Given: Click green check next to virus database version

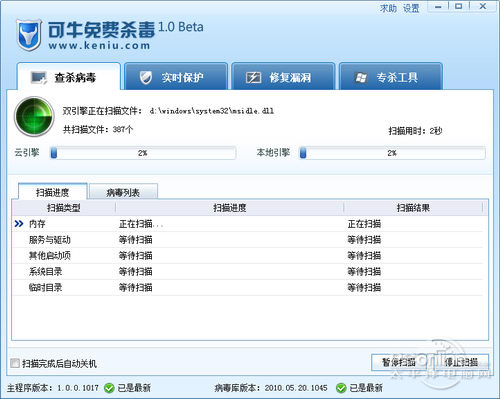Looking at the screenshot, I should click(x=341, y=388).
